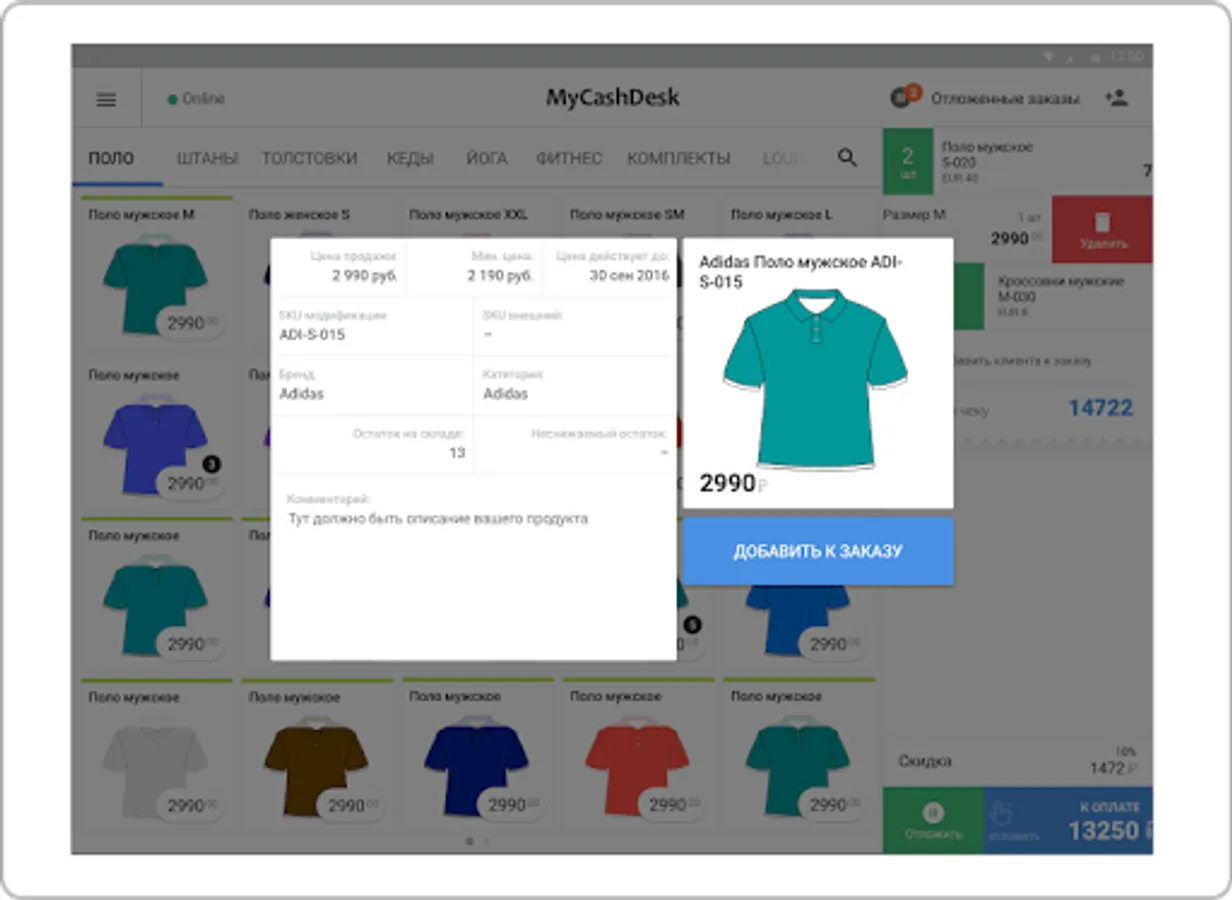Select the ПОЛО category tab
This screenshot has height=900, width=1232.
tap(111, 158)
